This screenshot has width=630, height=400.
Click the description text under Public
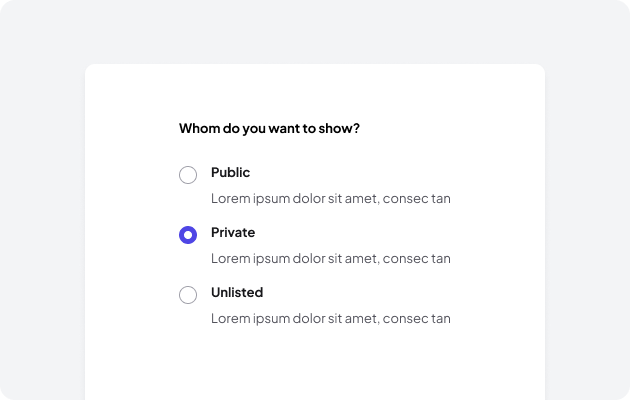(330, 199)
